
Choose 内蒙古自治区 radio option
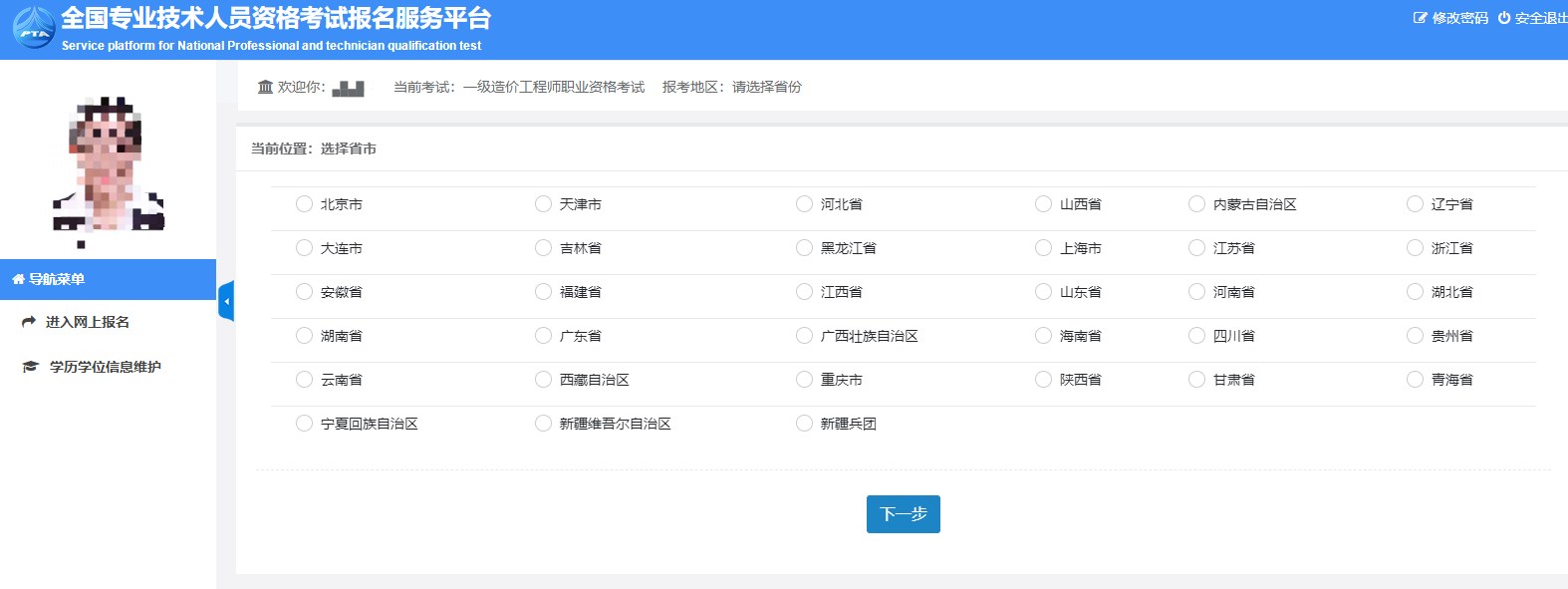coord(1196,204)
